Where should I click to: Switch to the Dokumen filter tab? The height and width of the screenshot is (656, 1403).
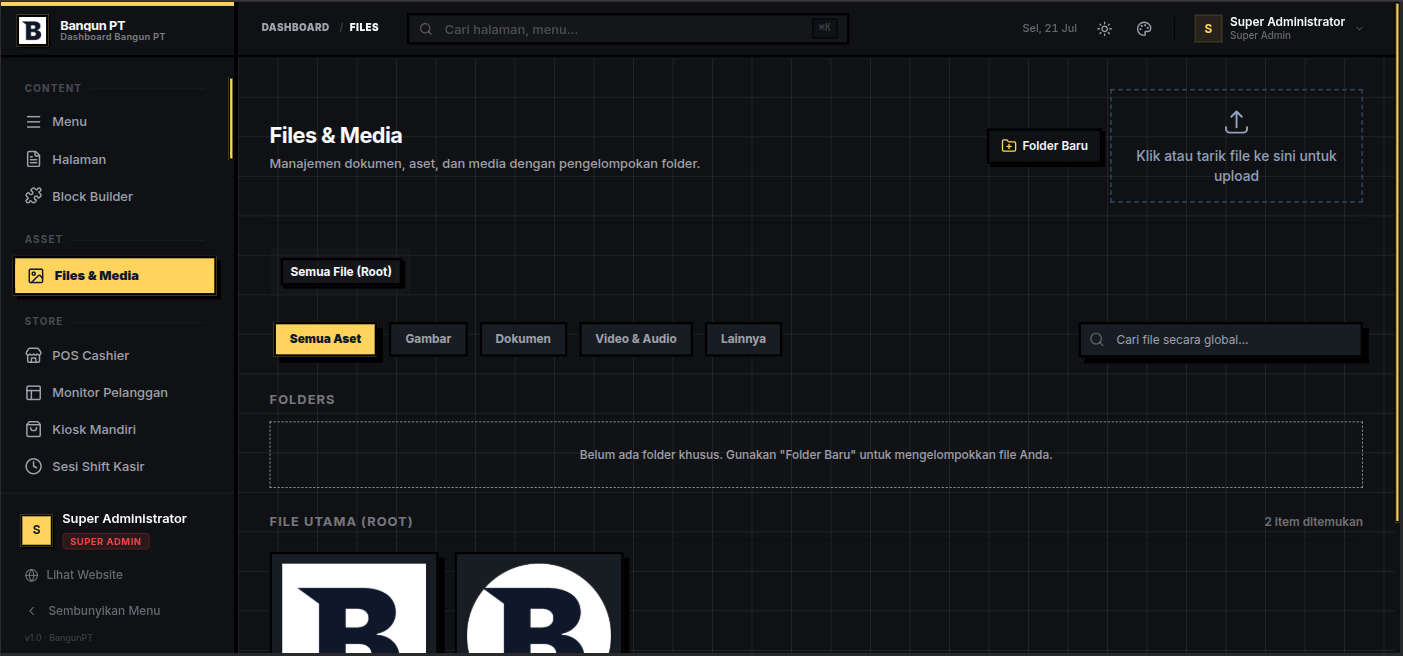[x=523, y=339]
